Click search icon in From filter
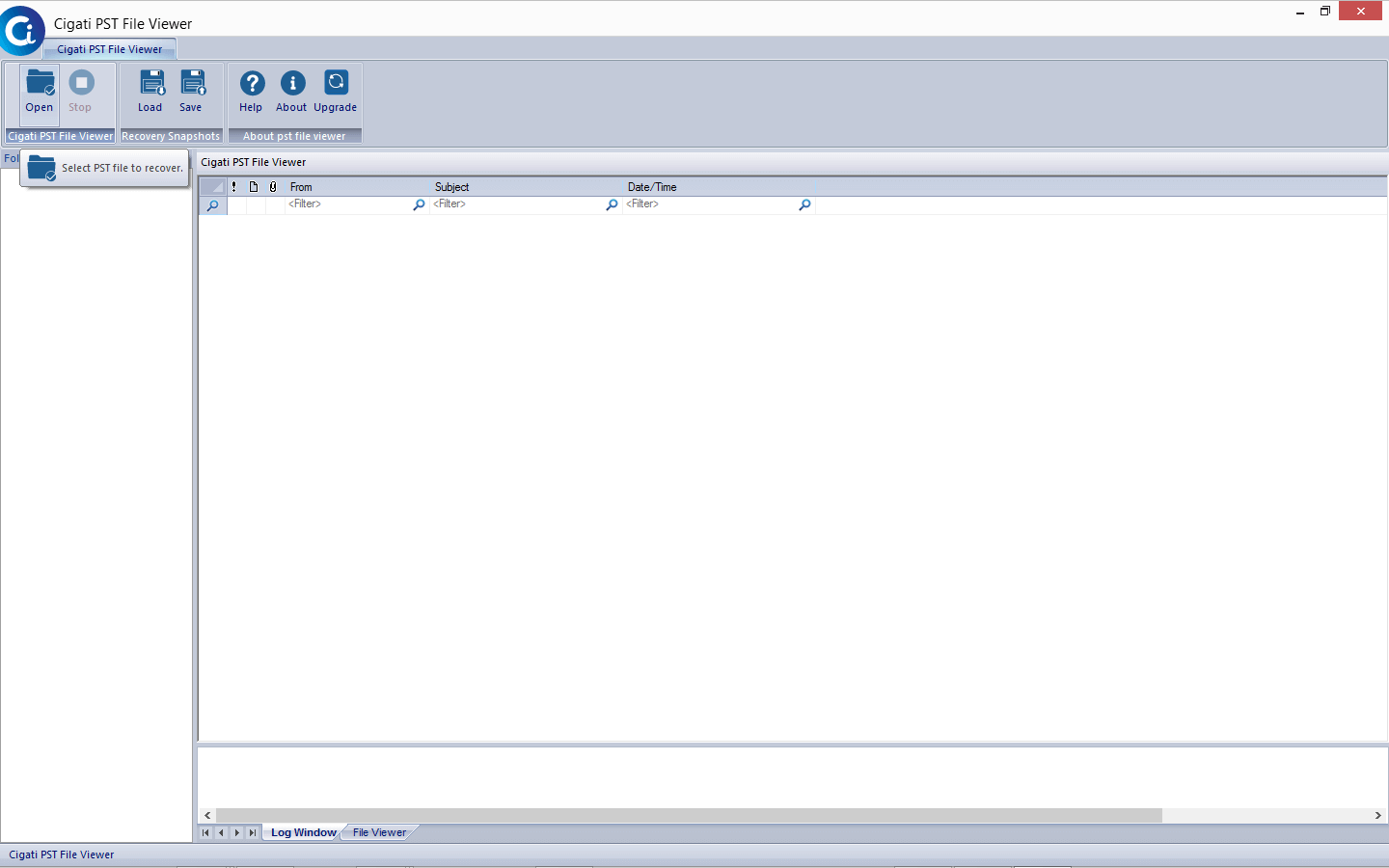This screenshot has width=1389, height=868. [419, 204]
